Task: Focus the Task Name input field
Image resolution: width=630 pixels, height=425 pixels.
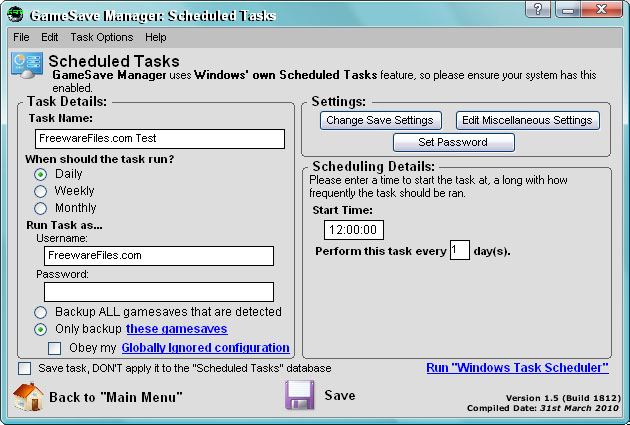Action: tap(160, 139)
